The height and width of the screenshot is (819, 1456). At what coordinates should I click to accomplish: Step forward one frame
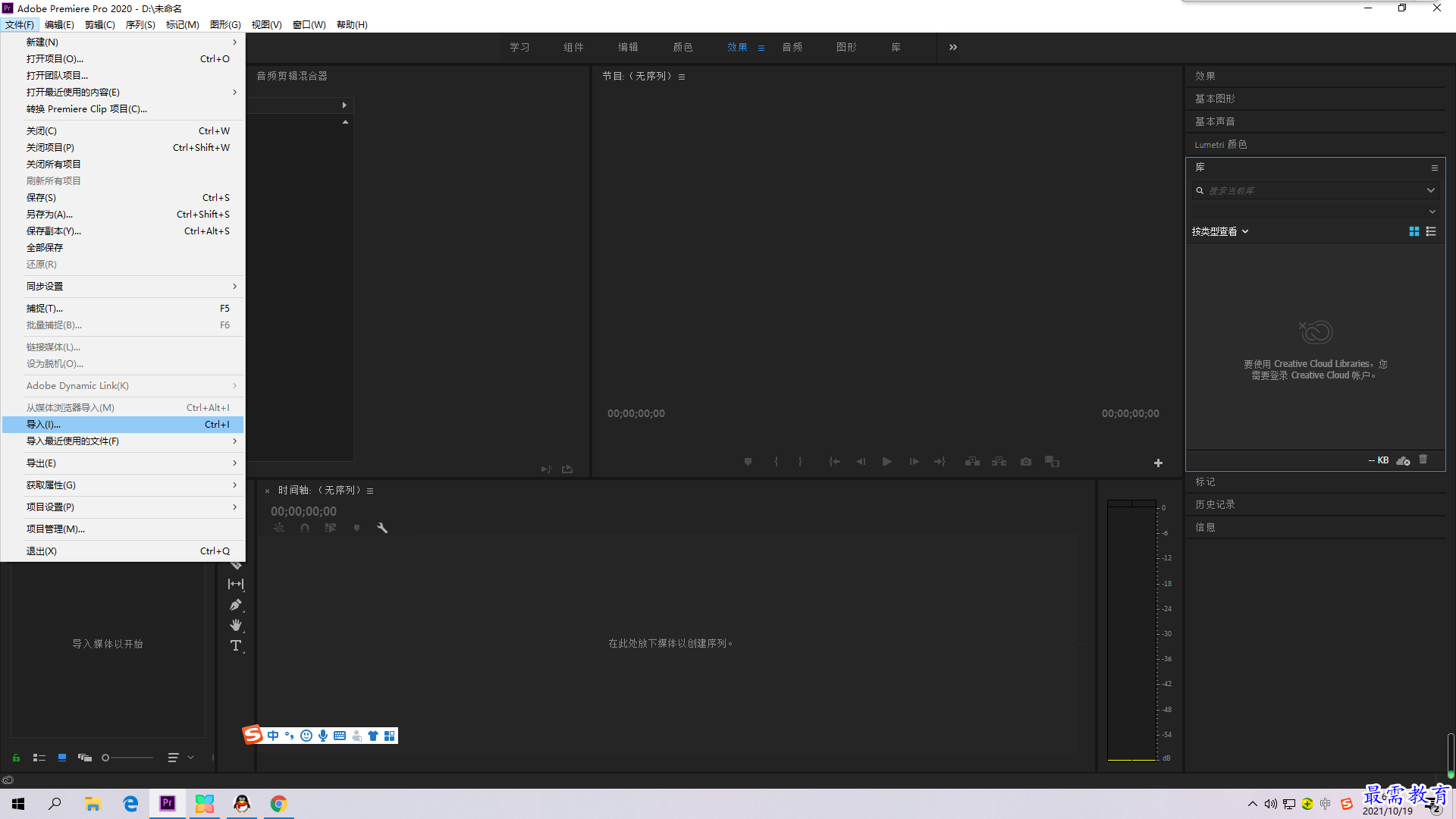[x=914, y=461]
